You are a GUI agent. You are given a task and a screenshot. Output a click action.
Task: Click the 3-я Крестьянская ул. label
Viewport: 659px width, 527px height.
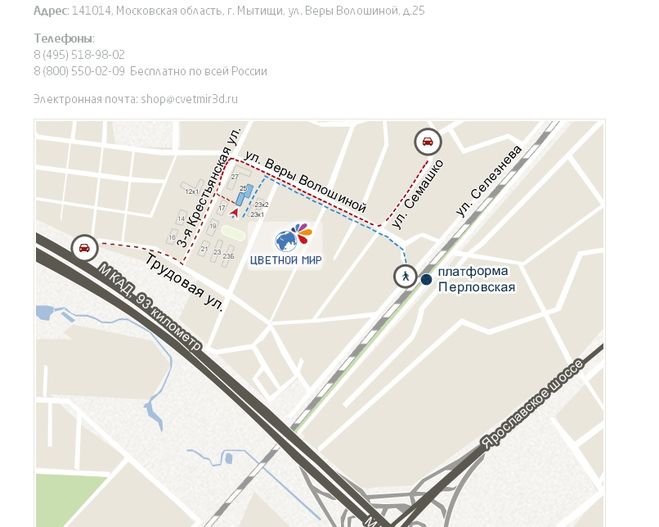[x=209, y=188]
